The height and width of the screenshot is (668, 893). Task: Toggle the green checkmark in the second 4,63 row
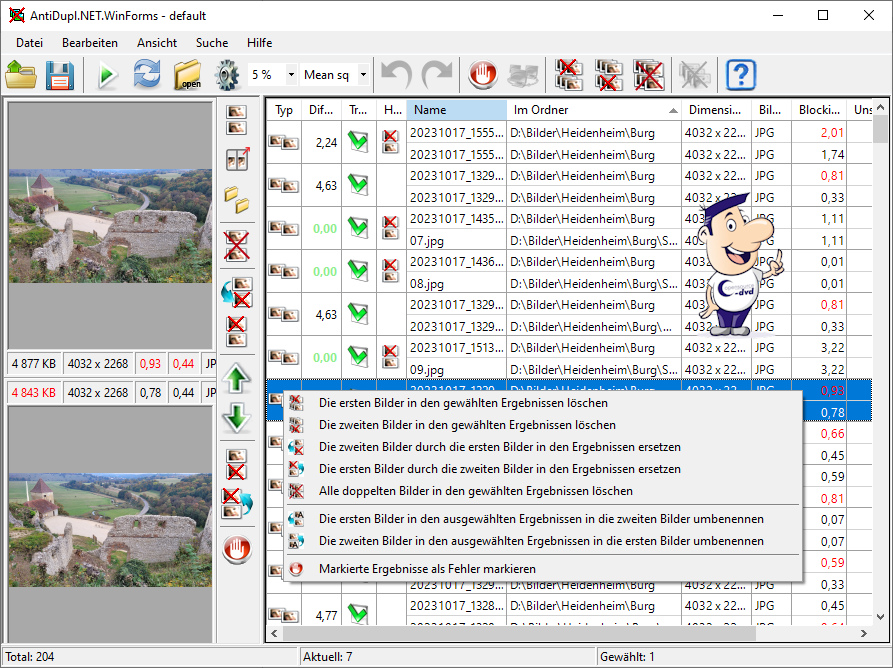point(358,314)
